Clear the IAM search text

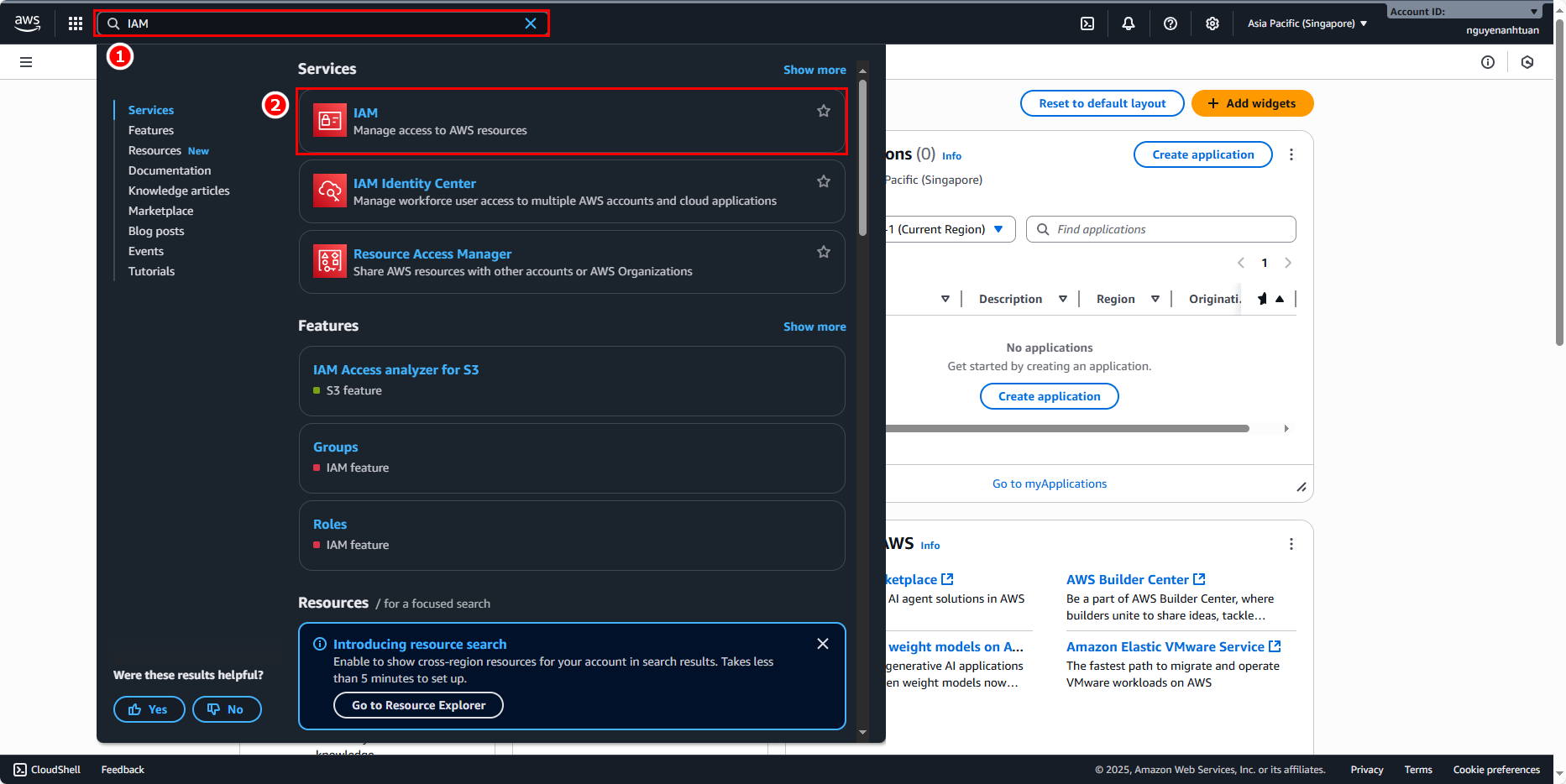pyautogui.click(x=531, y=24)
